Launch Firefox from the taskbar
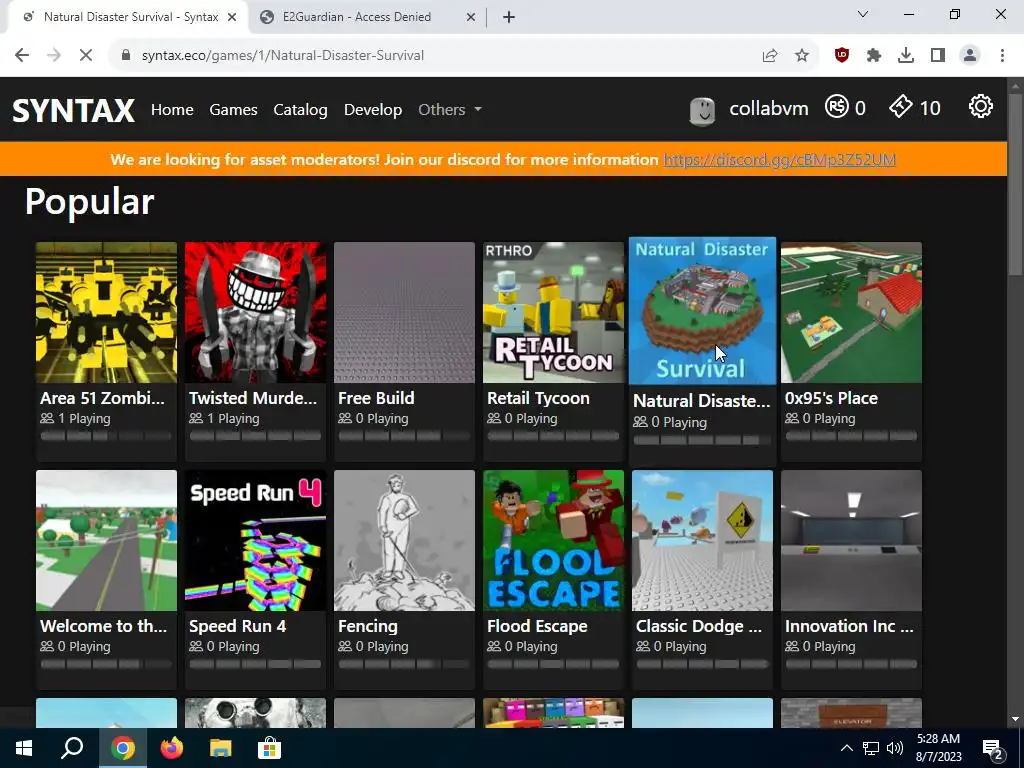 click(172, 748)
